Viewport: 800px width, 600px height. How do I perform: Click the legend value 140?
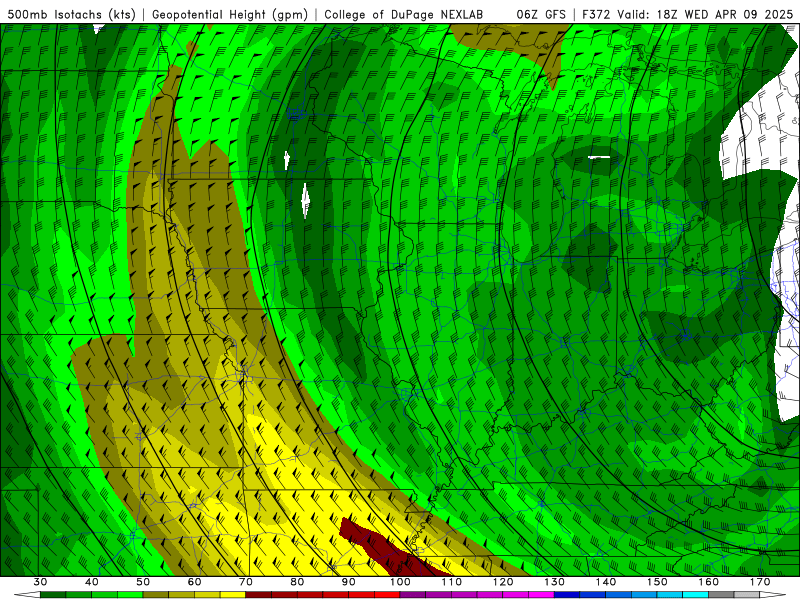(606, 582)
